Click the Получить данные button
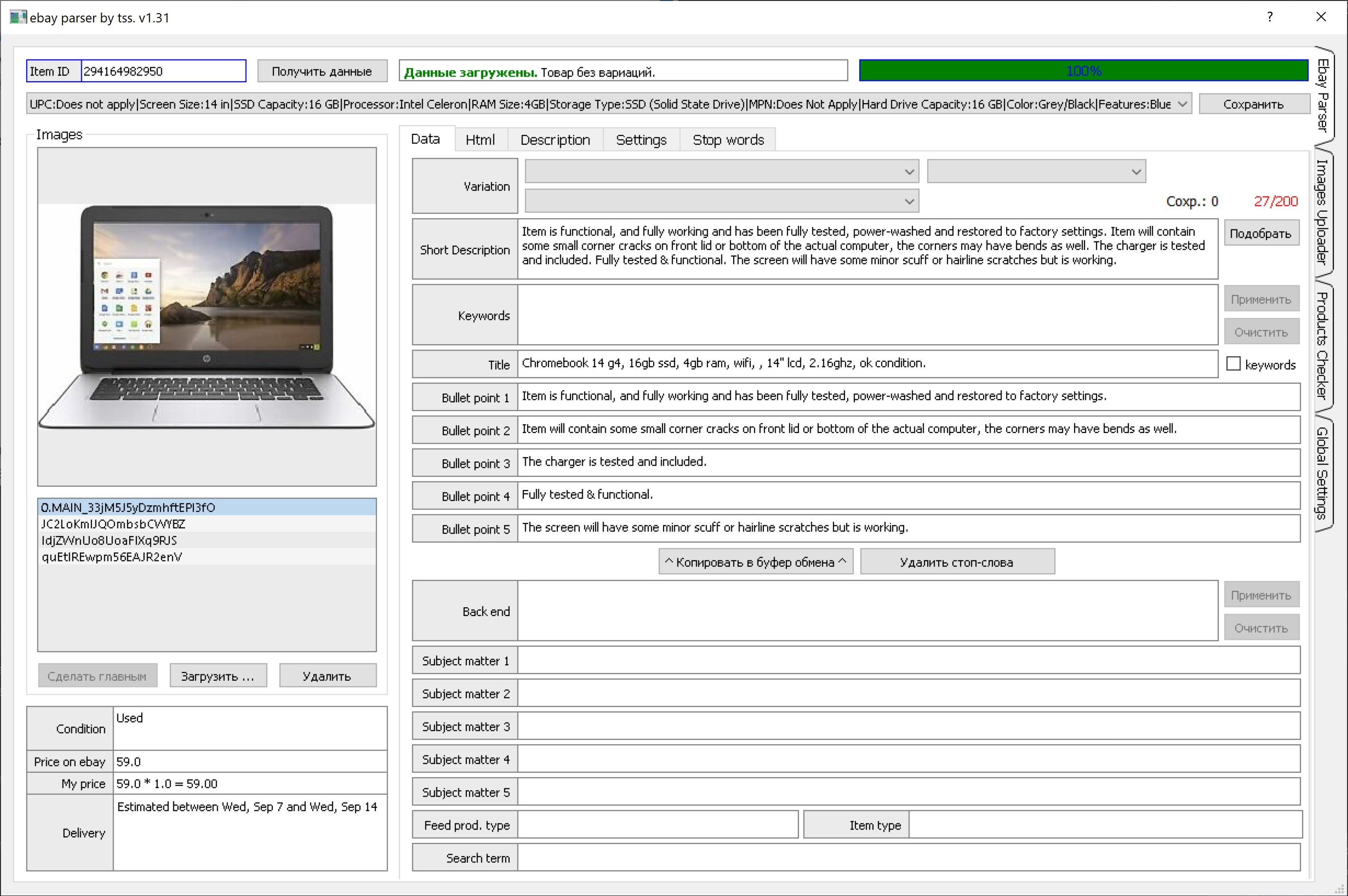The image size is (1348, 896). [x=322, y=71]
